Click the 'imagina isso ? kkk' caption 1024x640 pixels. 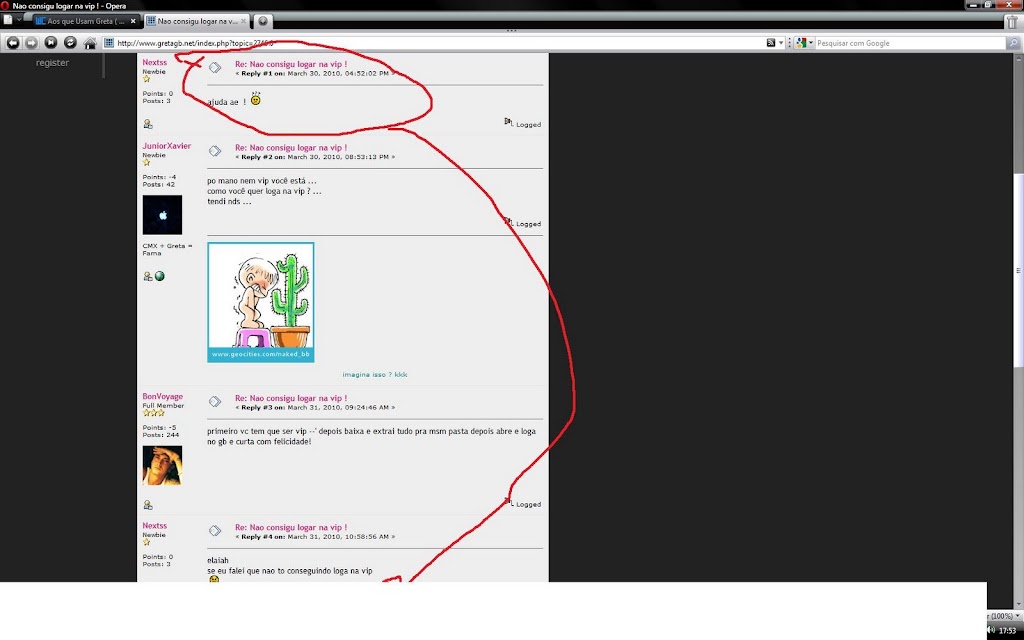[x=375, y=375]
